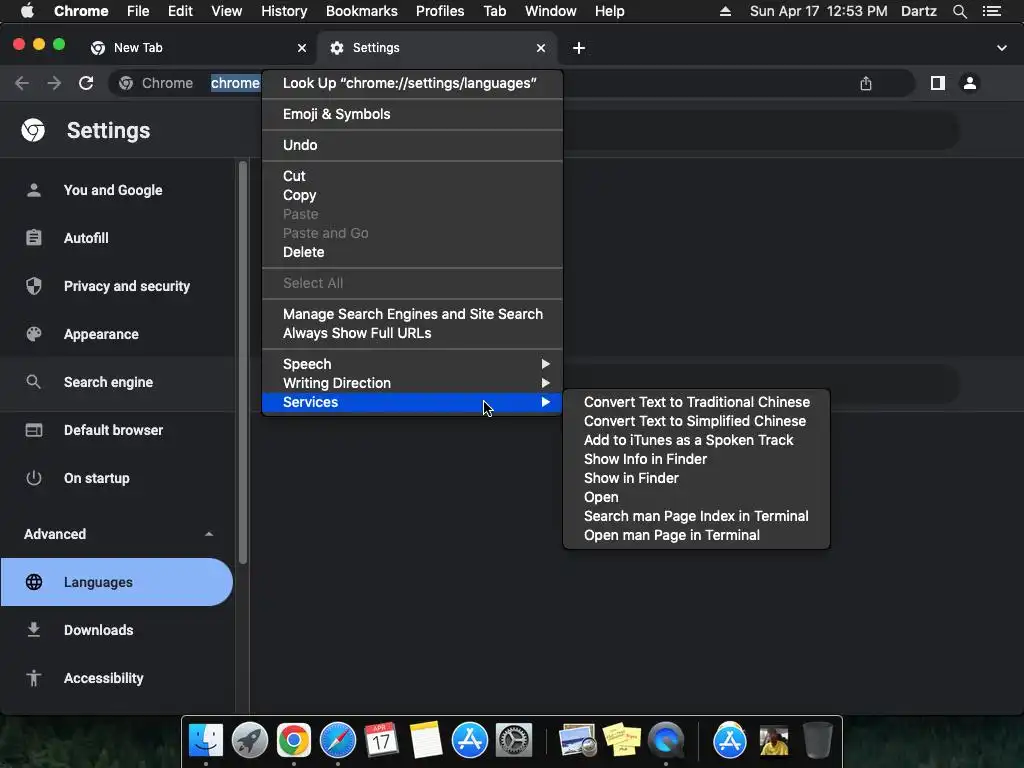Collapse the Advanced section
This screenshot has width=1024, height=768.
[209, 534]
